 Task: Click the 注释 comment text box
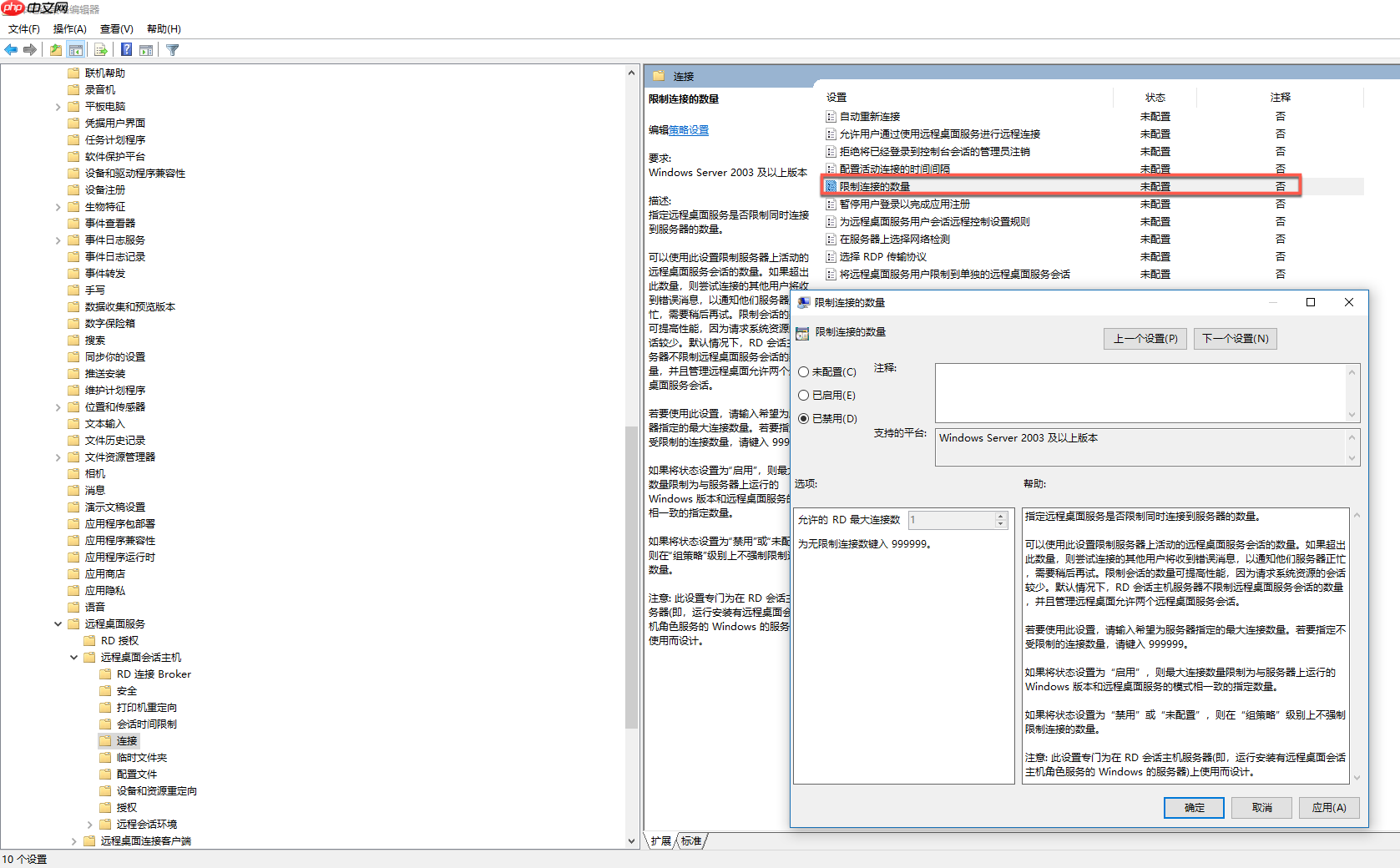tap(1140, 393)
